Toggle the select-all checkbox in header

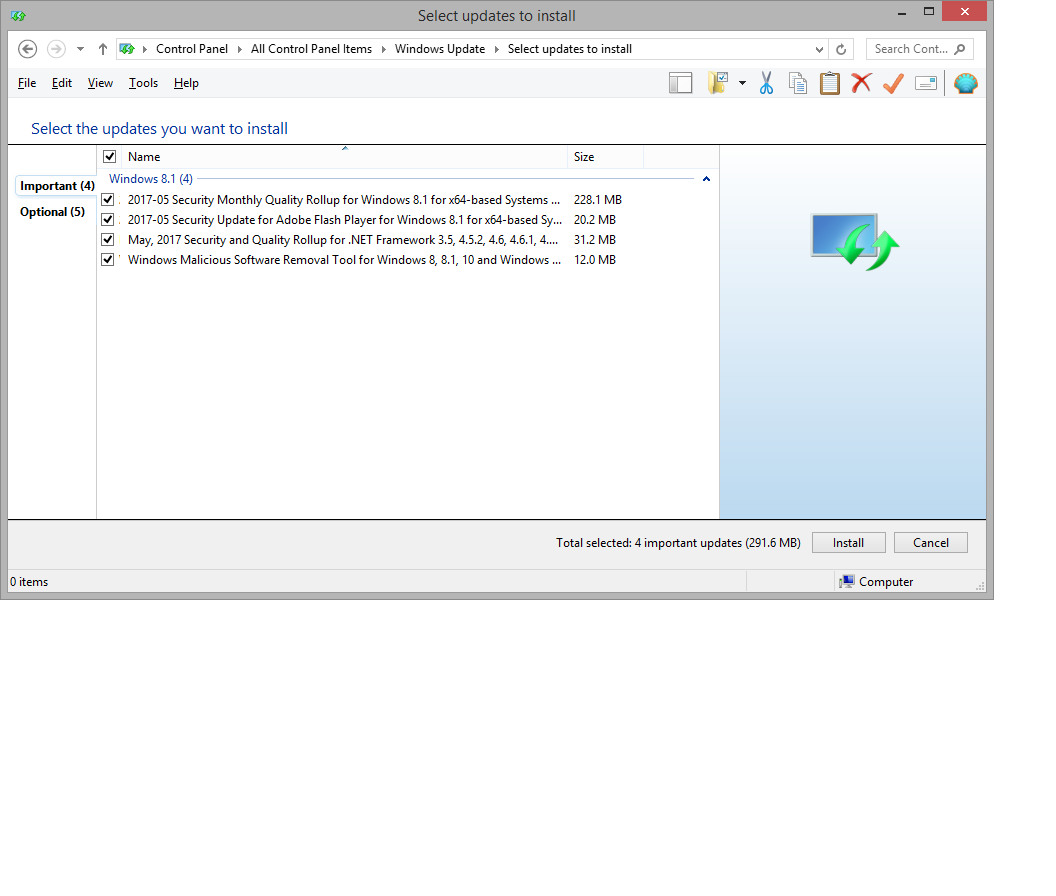point(109,157)
